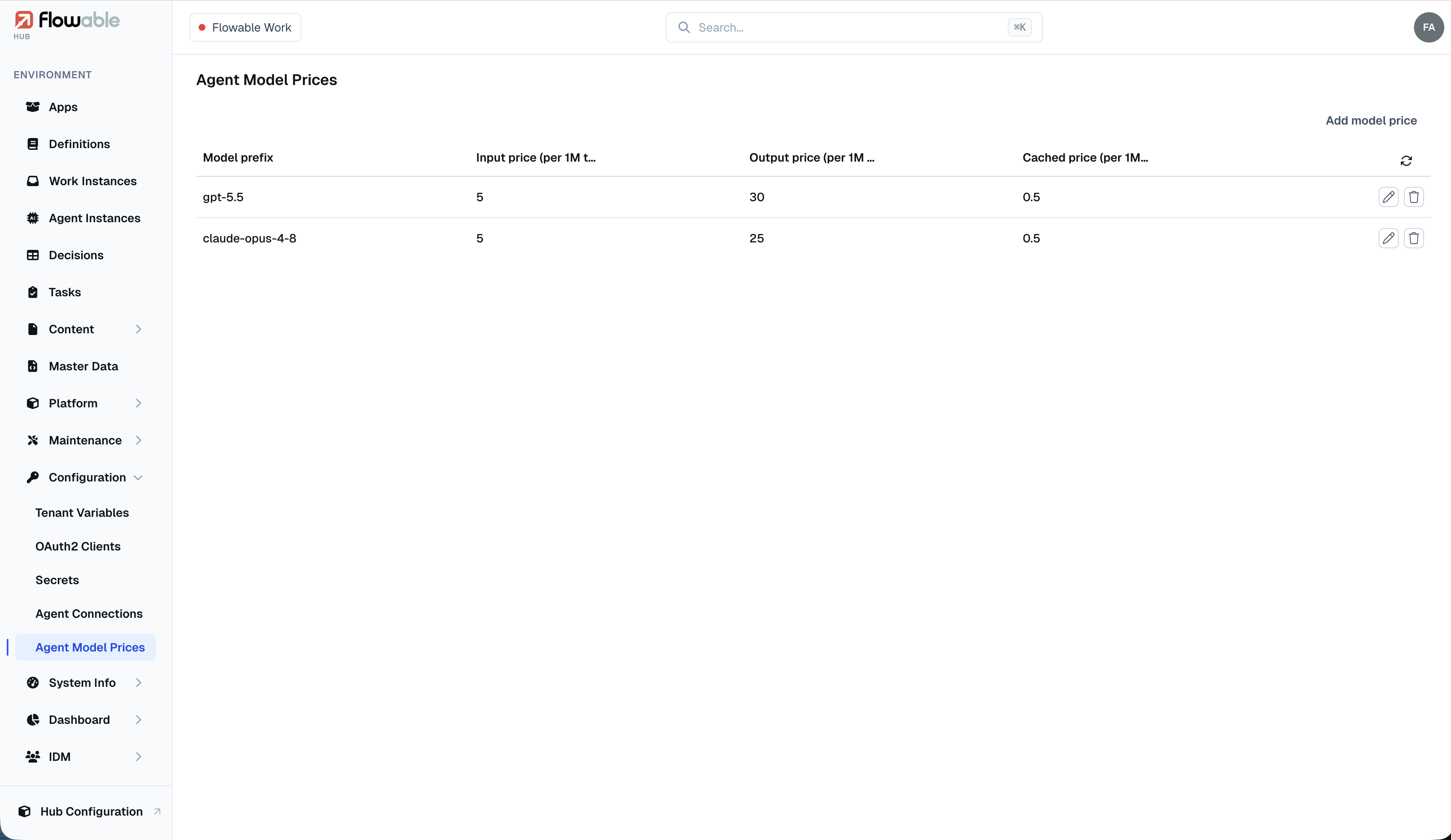Click the Definitions book icon
The image size is (1451, 840).
tap(33, 144)
